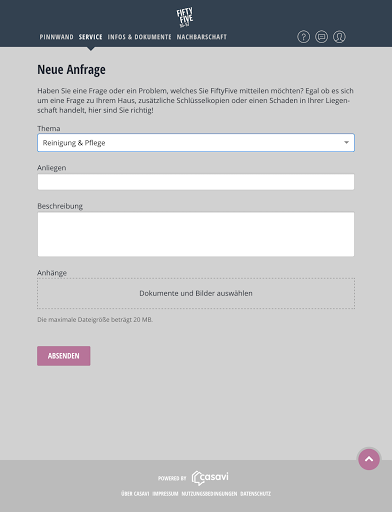Go to the Pinnwand tab
The image size is (392, 512).
57,37
